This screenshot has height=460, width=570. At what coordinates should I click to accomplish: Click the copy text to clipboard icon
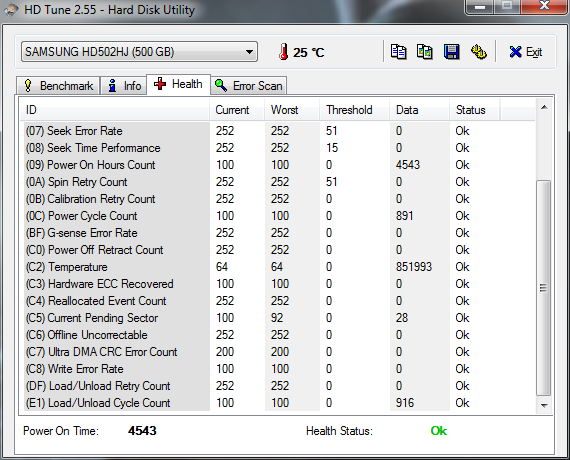(398, 52)
